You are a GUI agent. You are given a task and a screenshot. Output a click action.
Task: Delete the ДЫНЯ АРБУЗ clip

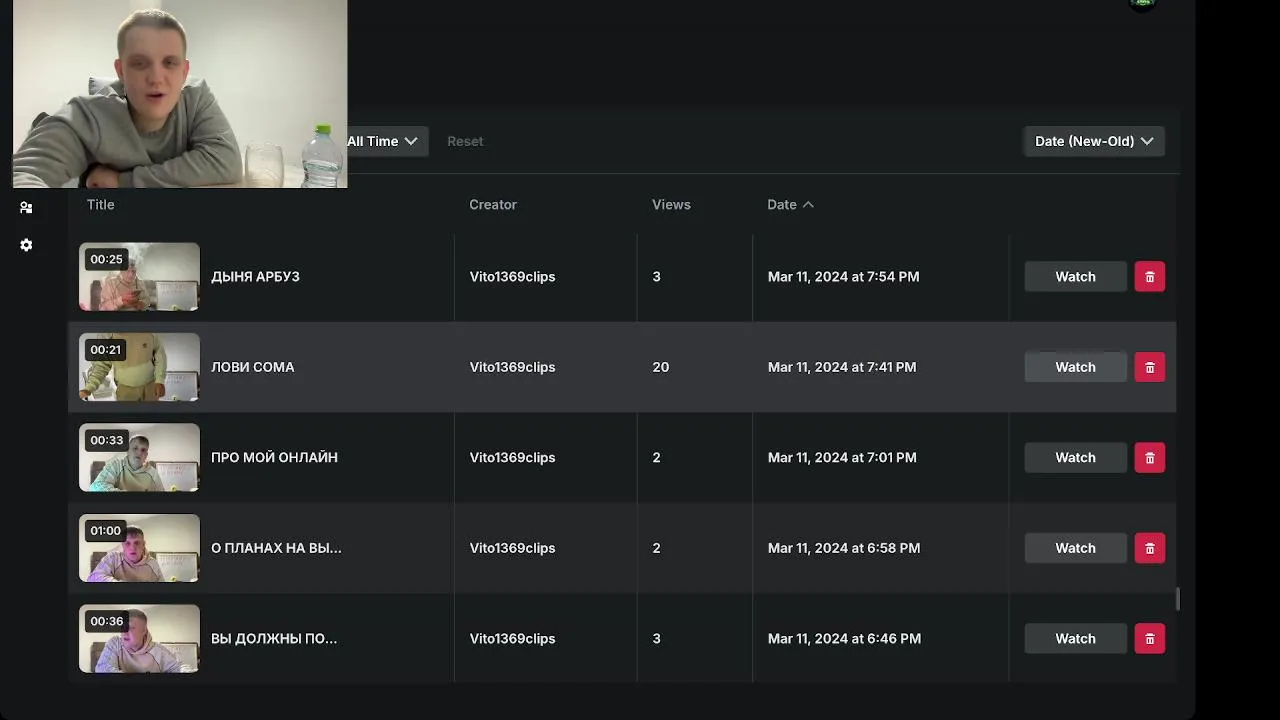pos(1149,277)
